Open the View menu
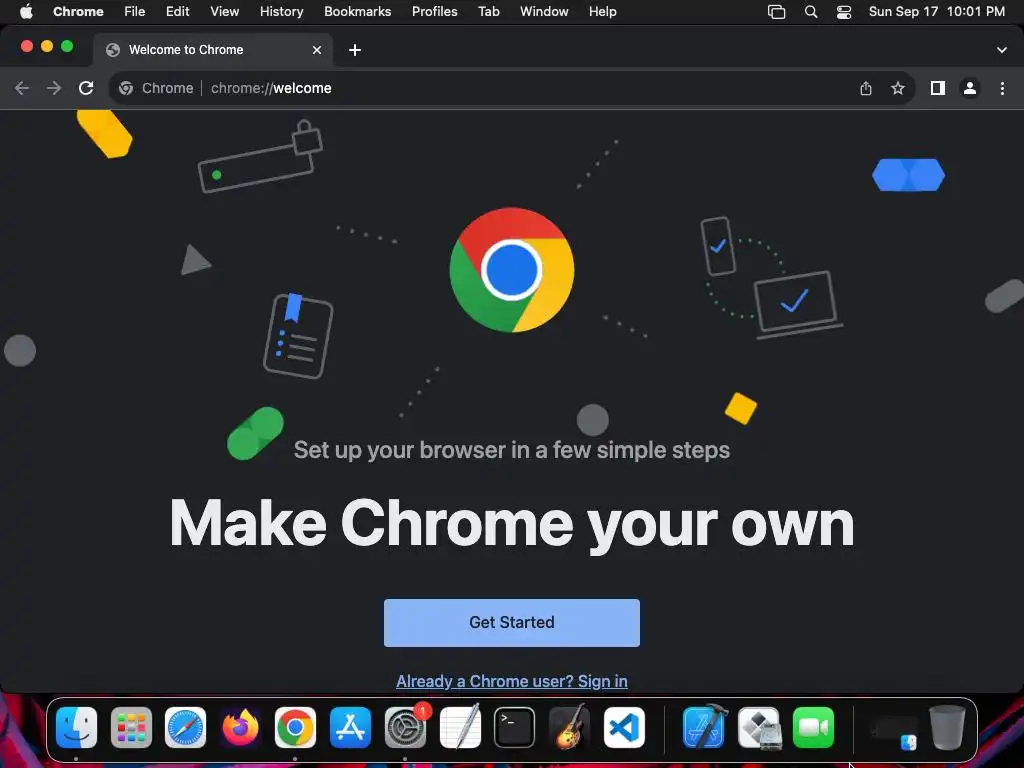This screenshot has width=1024, height=768. (x=224, y=12)
